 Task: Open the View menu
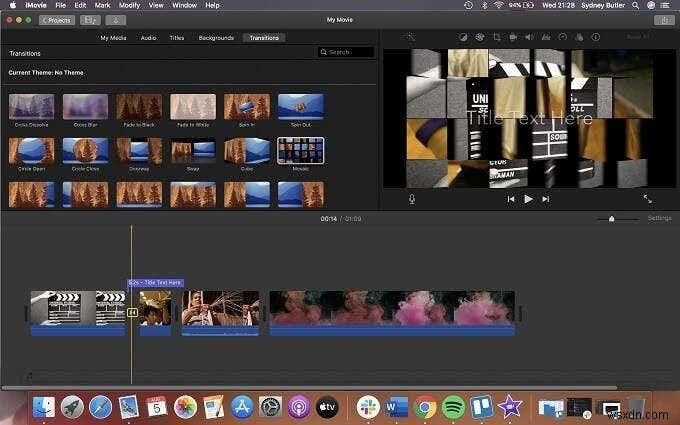156,5
